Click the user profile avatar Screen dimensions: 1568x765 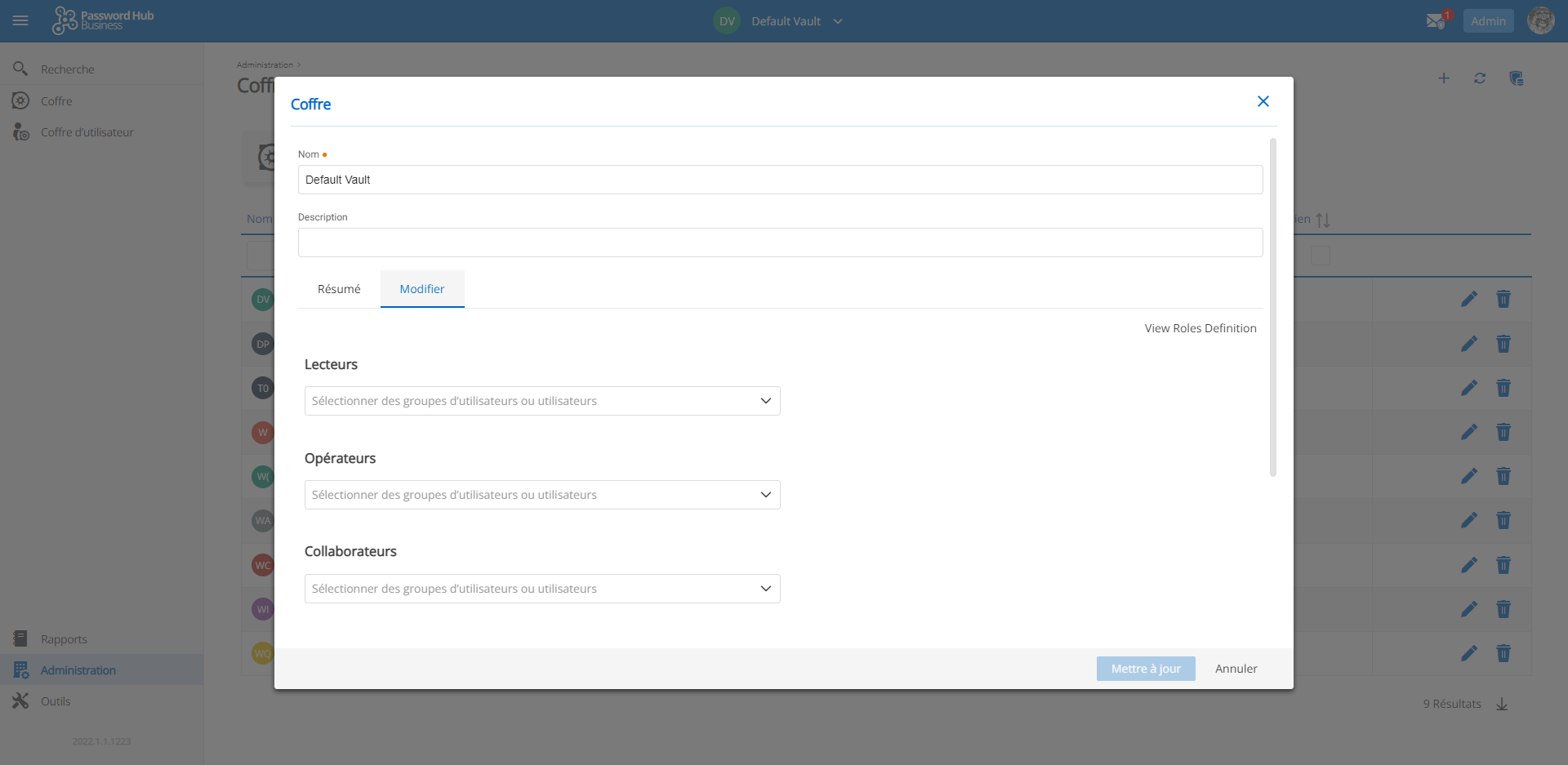pos(1540,20)
